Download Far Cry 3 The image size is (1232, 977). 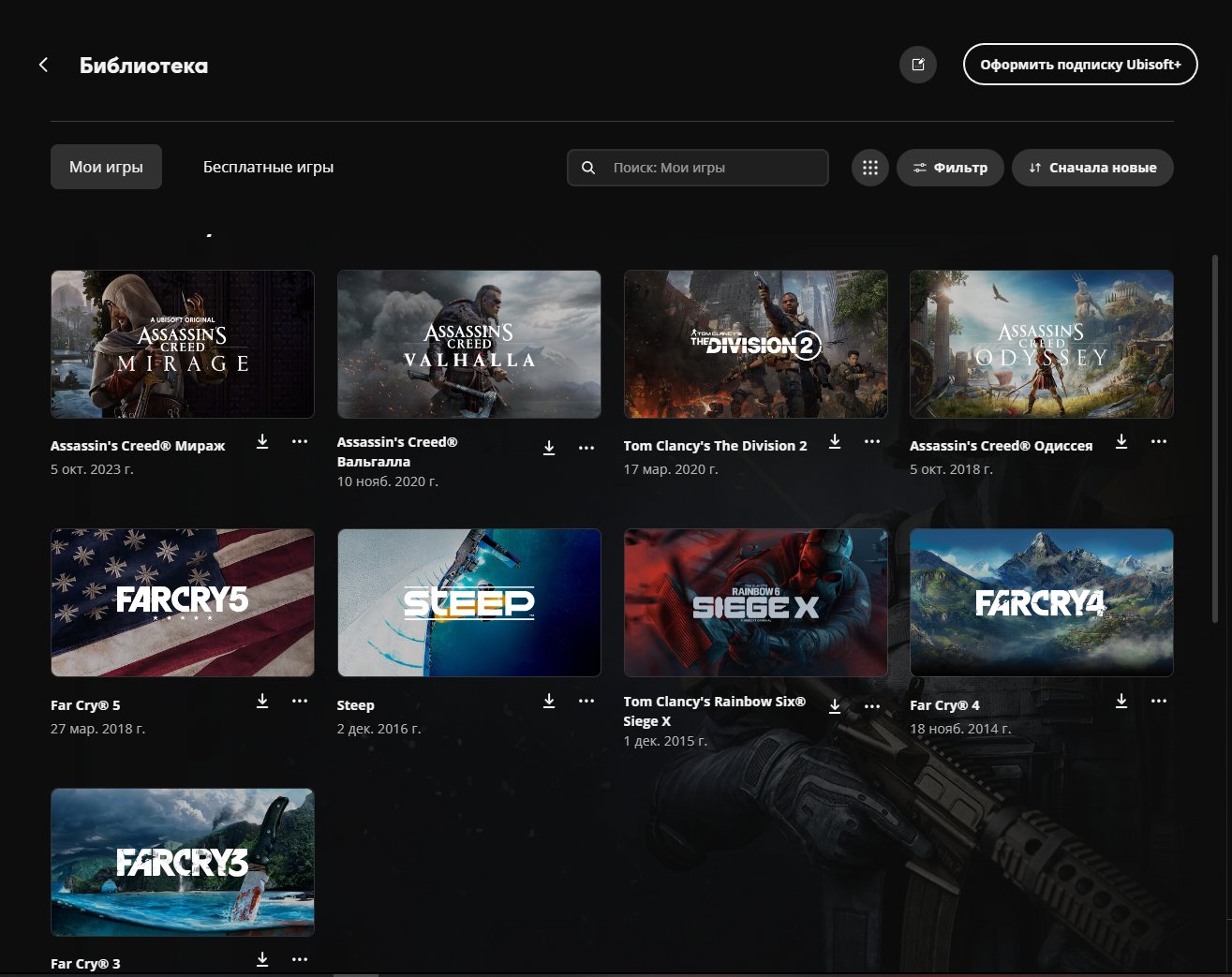[262, 959]
